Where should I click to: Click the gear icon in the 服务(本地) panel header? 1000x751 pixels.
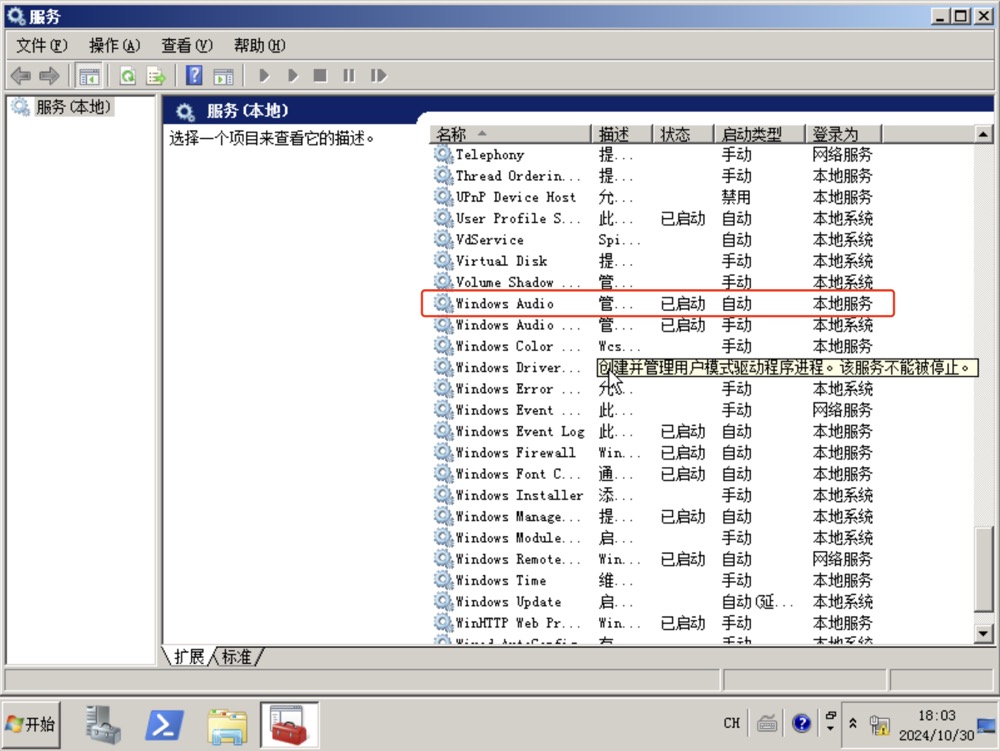click(x=185, y=112)
